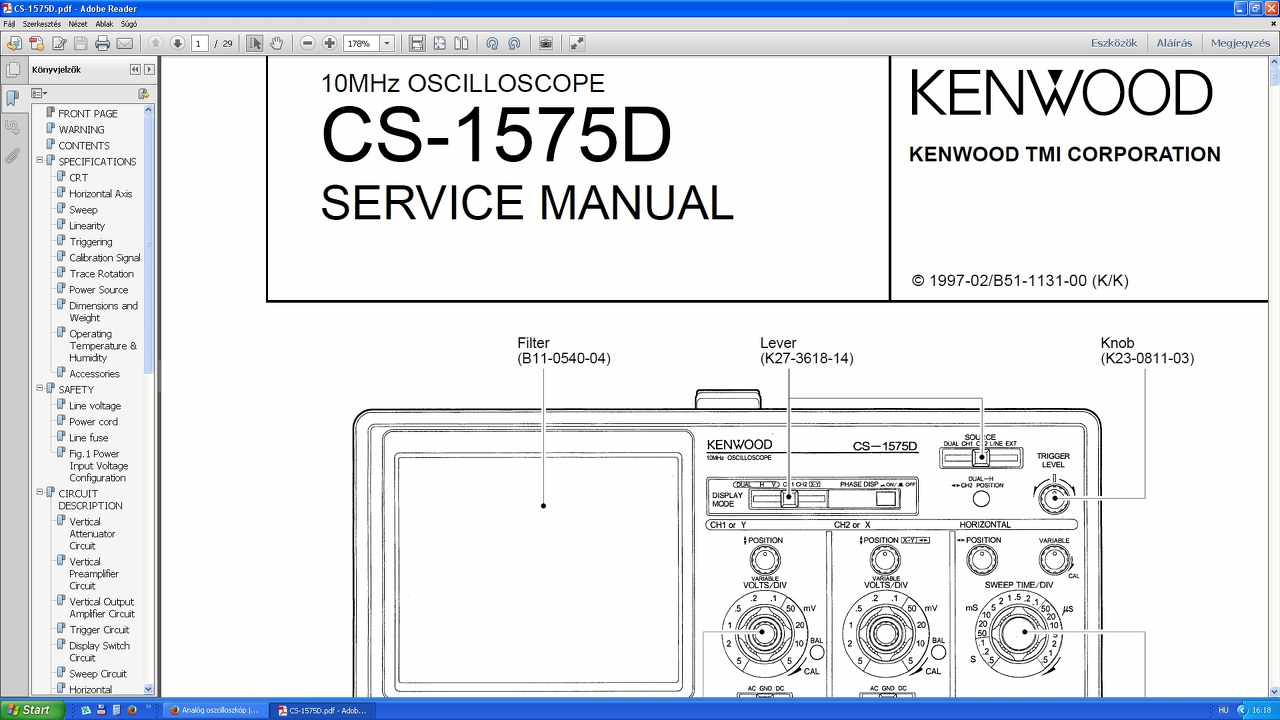The width and height of the screenshot is (1280, 720).
Task: Open the Nézet menu
Action: (77, 24)
